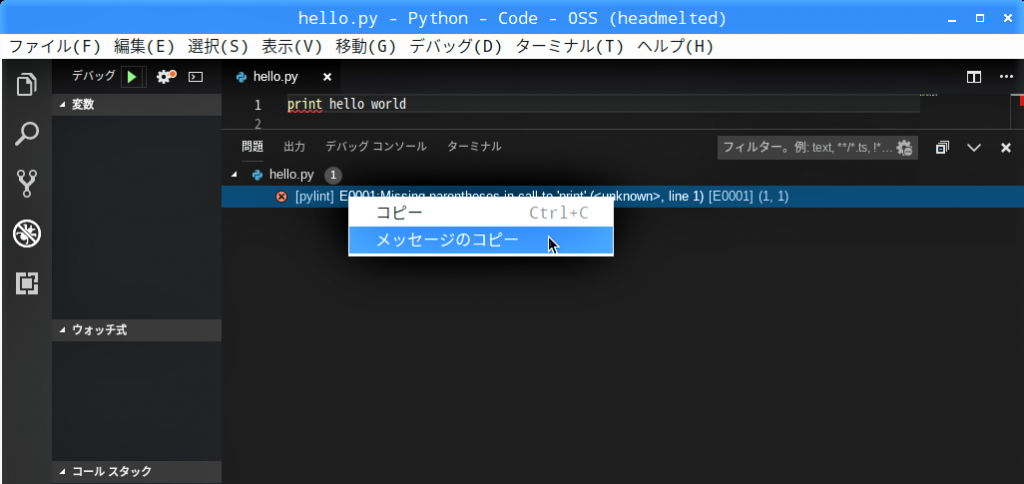
Task: Collapse the 変数 section
Action: pyautogui.click(x=63, y=105)
